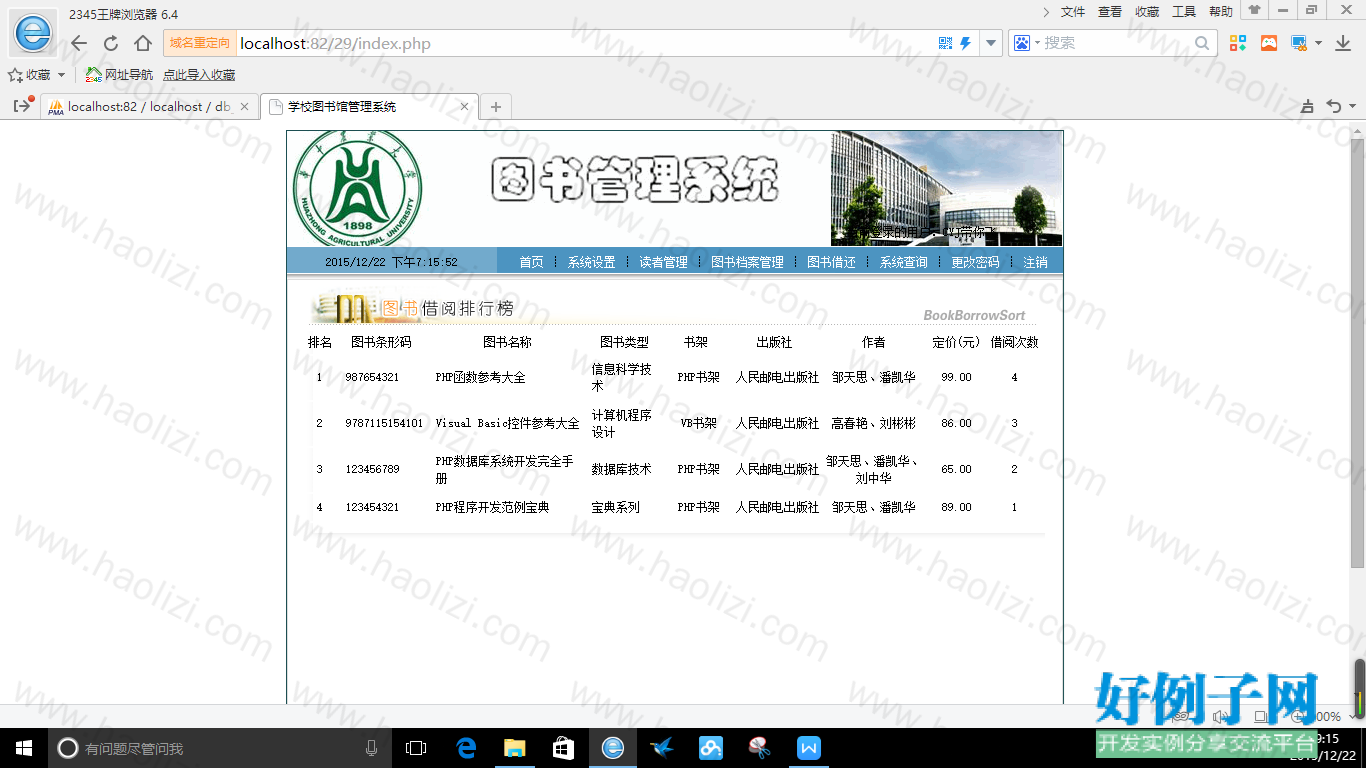Open the browser home page icon

click(x=143, y=44)
